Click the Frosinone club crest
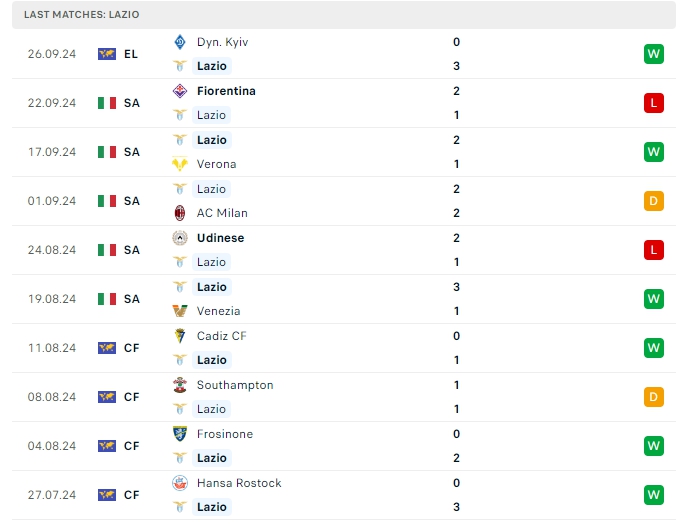Image resolution: width=687 pixels, height=524 pixels. (180, 434)
